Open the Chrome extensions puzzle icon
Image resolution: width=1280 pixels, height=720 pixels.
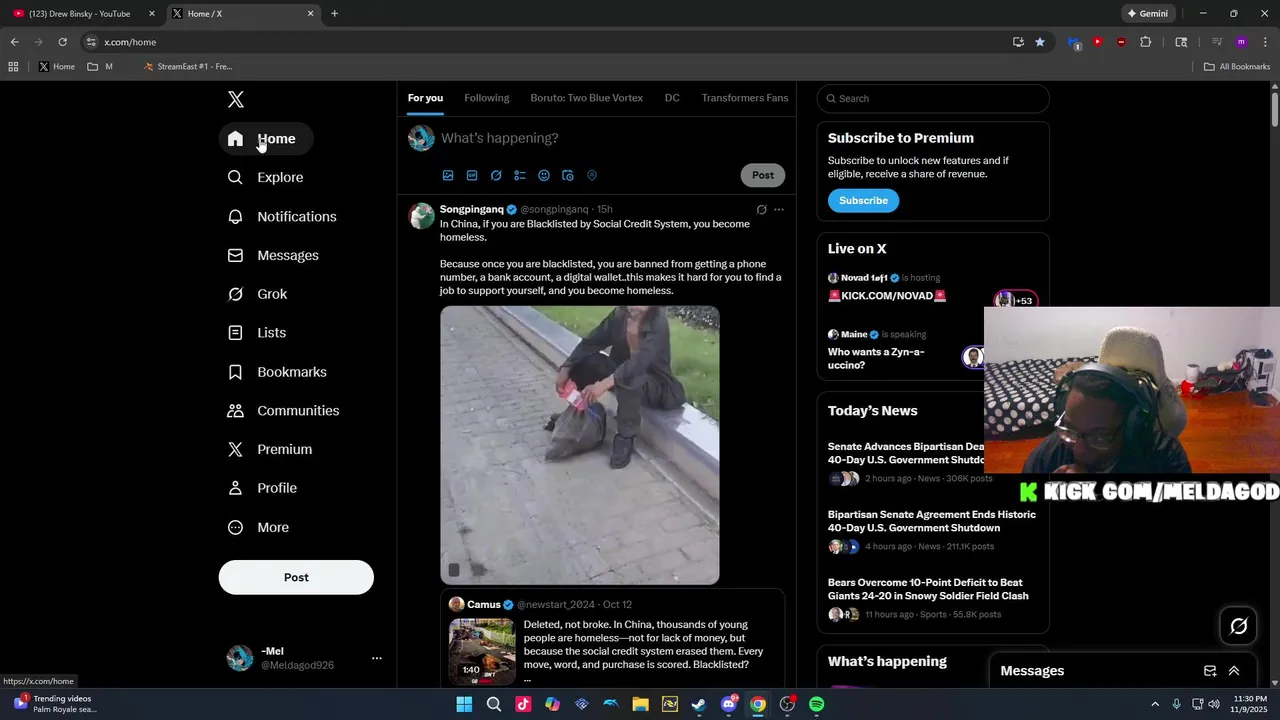click(x=1146, y=42)
